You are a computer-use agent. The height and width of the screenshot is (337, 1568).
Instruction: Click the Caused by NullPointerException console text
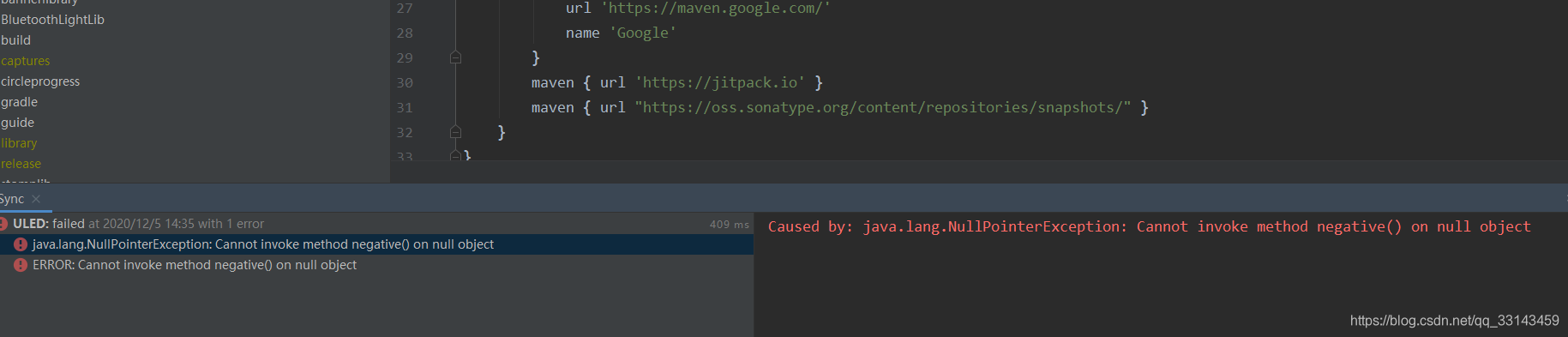tap(1149, 226)
